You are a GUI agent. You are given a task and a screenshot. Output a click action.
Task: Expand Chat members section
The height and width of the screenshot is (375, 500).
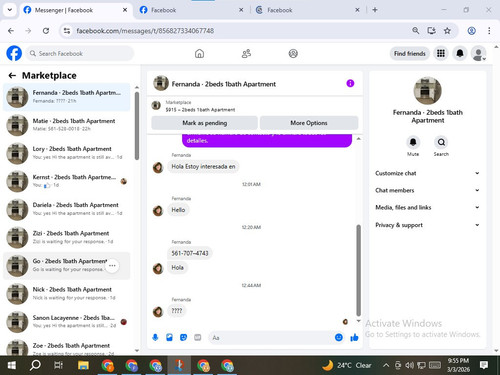[x=427, y=190]
